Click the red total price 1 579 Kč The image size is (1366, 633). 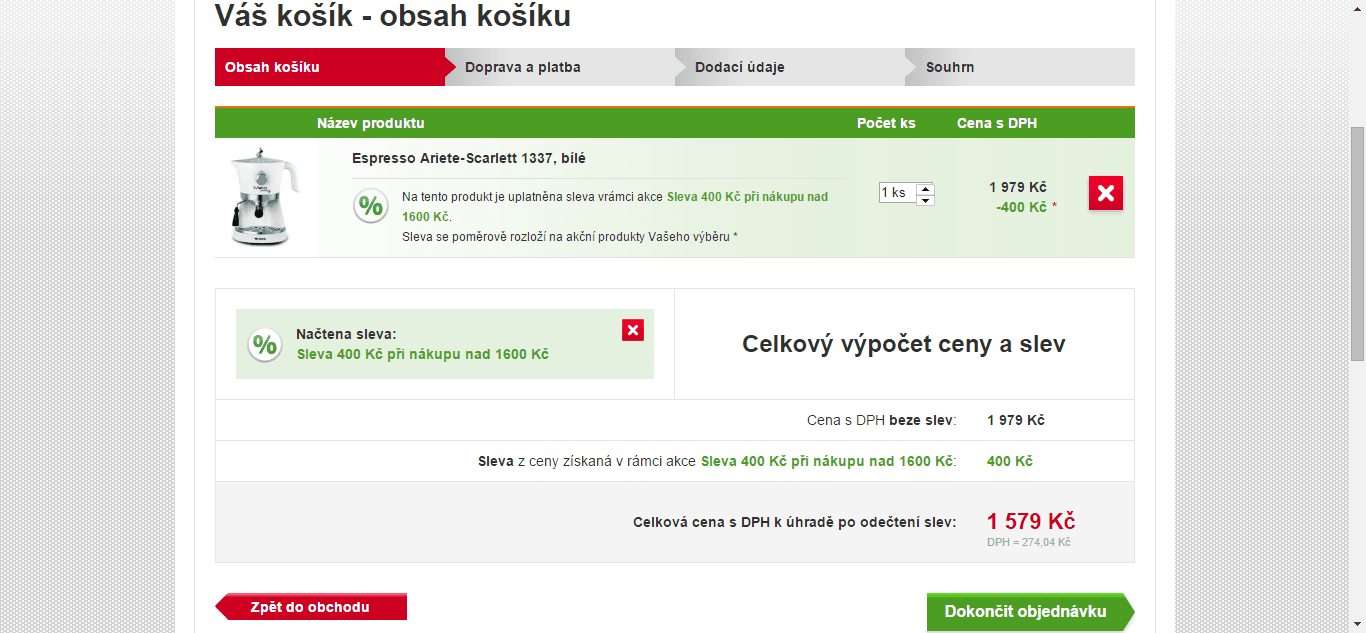pos(1030,521)
